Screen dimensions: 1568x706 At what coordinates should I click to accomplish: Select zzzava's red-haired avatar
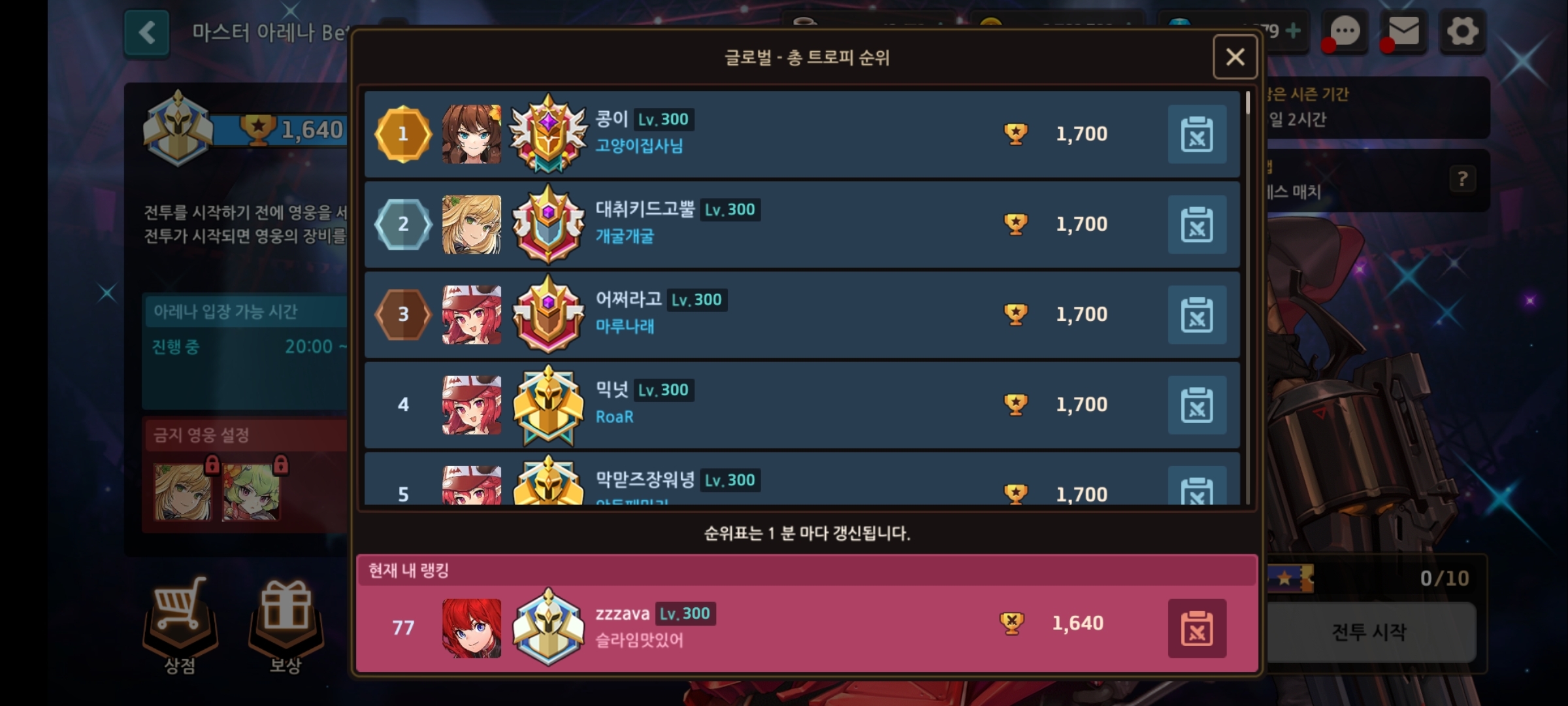click(x=472, y=628)
